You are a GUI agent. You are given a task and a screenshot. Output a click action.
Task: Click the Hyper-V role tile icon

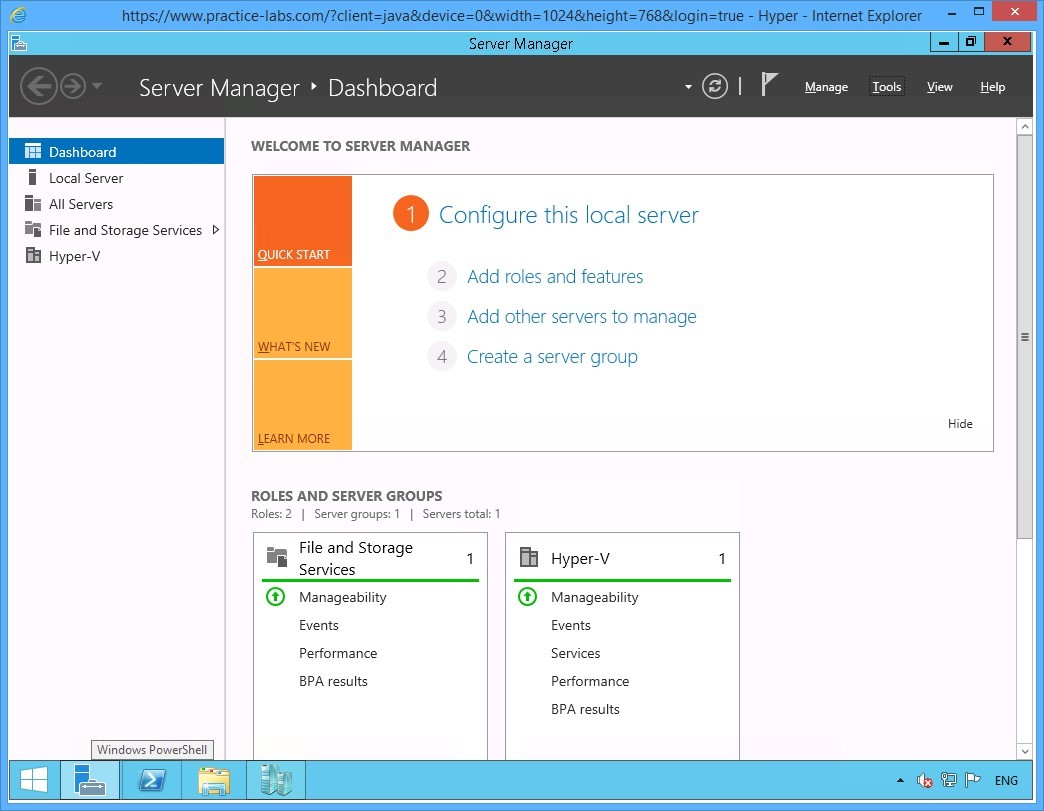[x=527, y=558]
